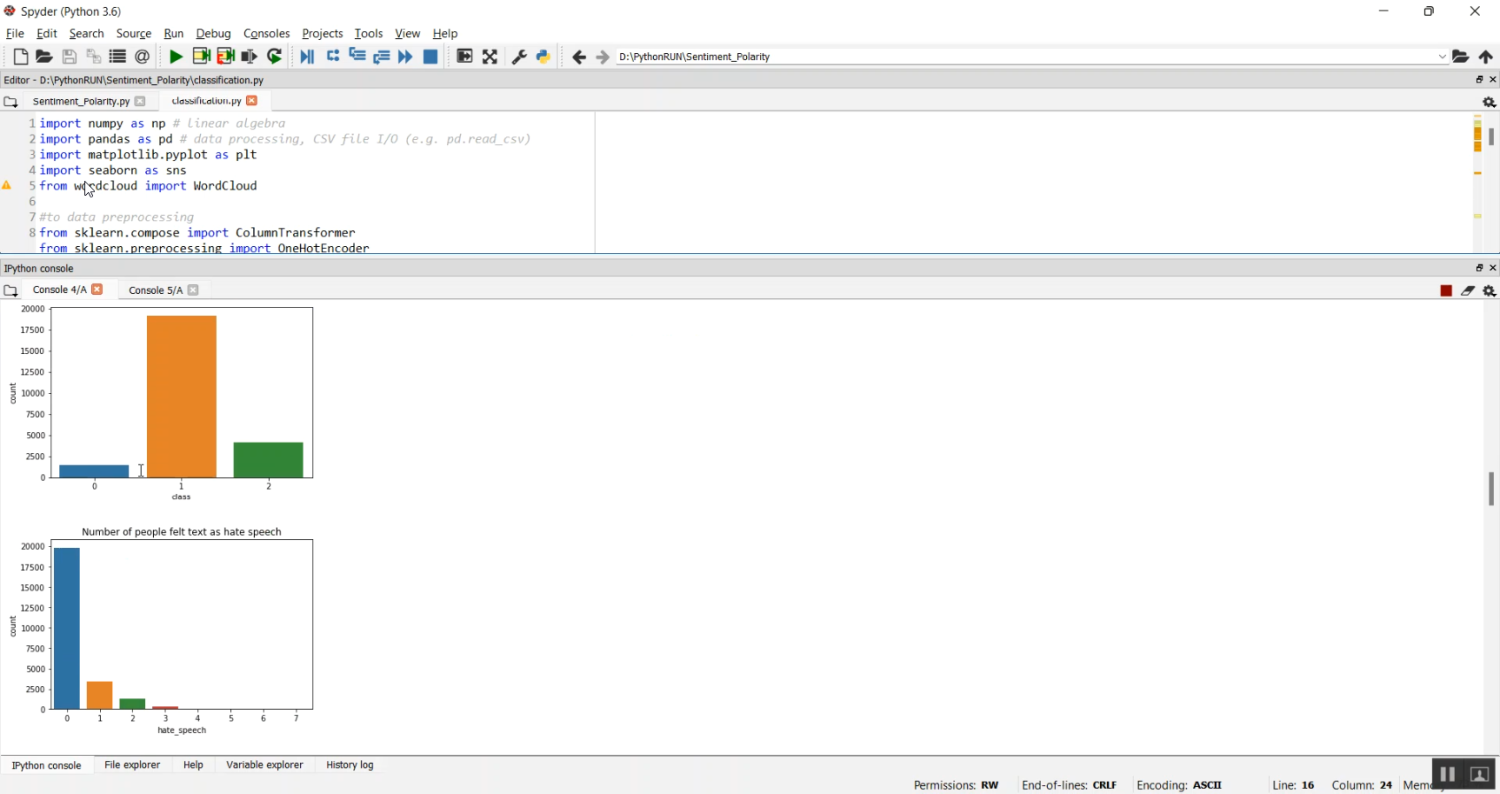Run the file with the green play button
1500x794 pixels.
176,57
